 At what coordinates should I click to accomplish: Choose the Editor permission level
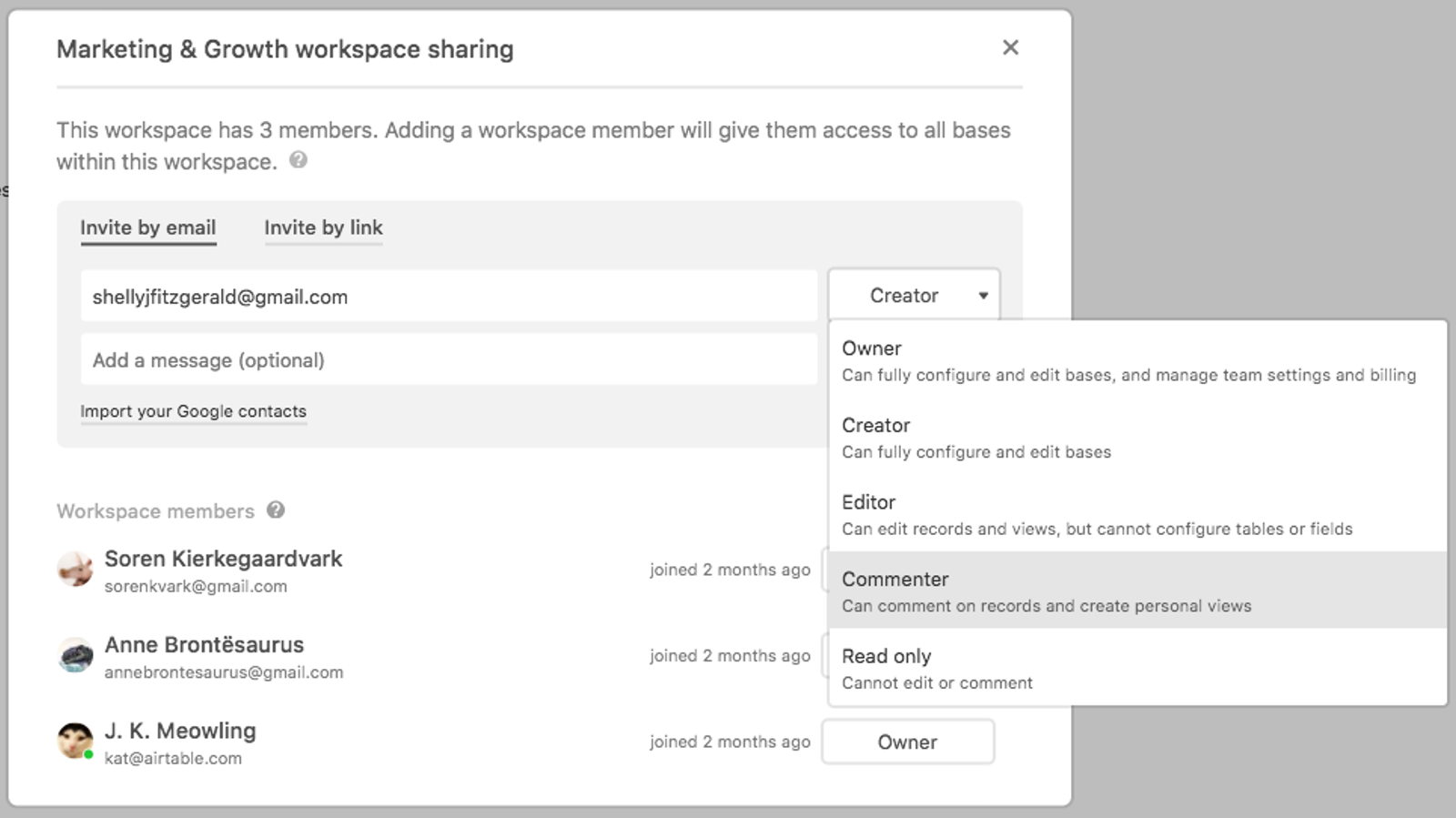(1137, 515)
